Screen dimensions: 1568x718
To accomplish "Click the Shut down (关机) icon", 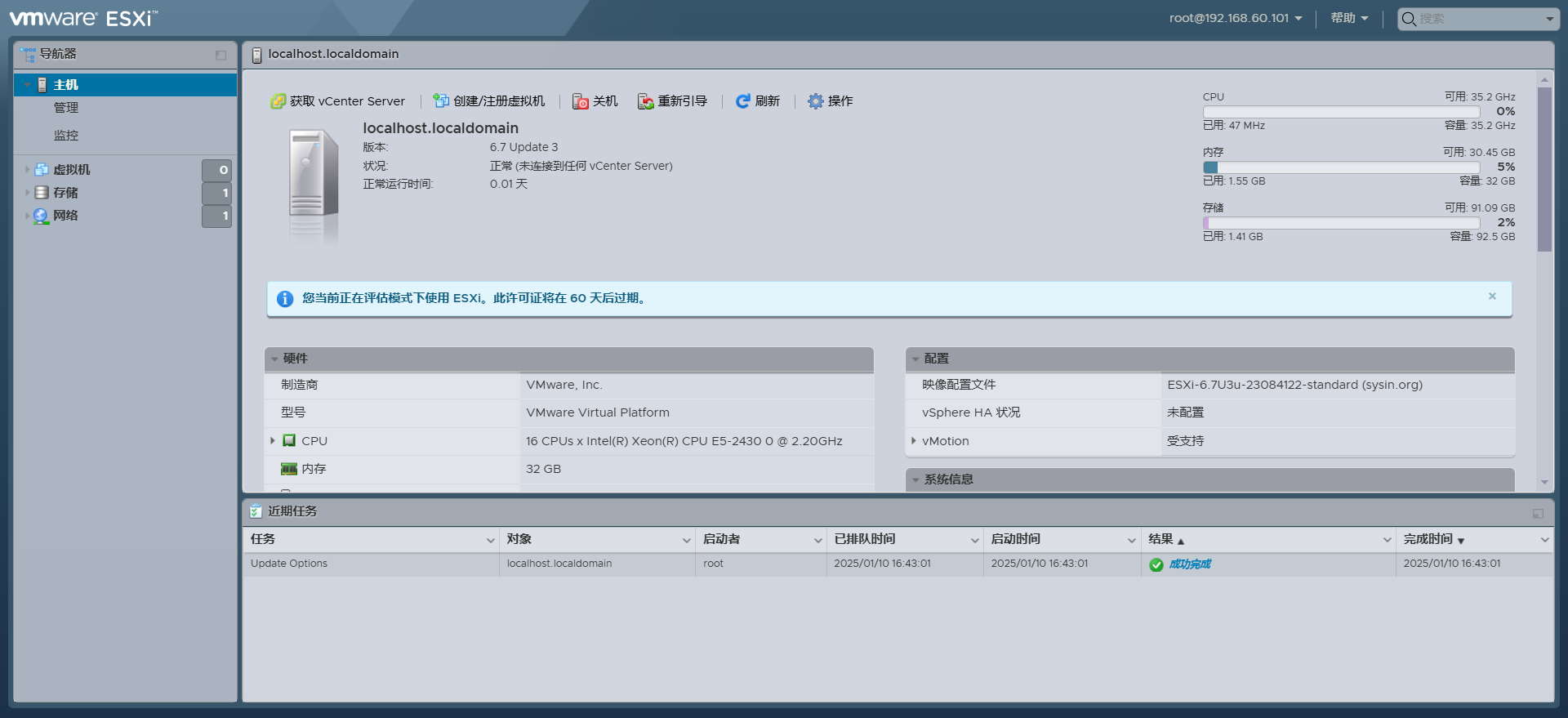I will click(581, 101).
